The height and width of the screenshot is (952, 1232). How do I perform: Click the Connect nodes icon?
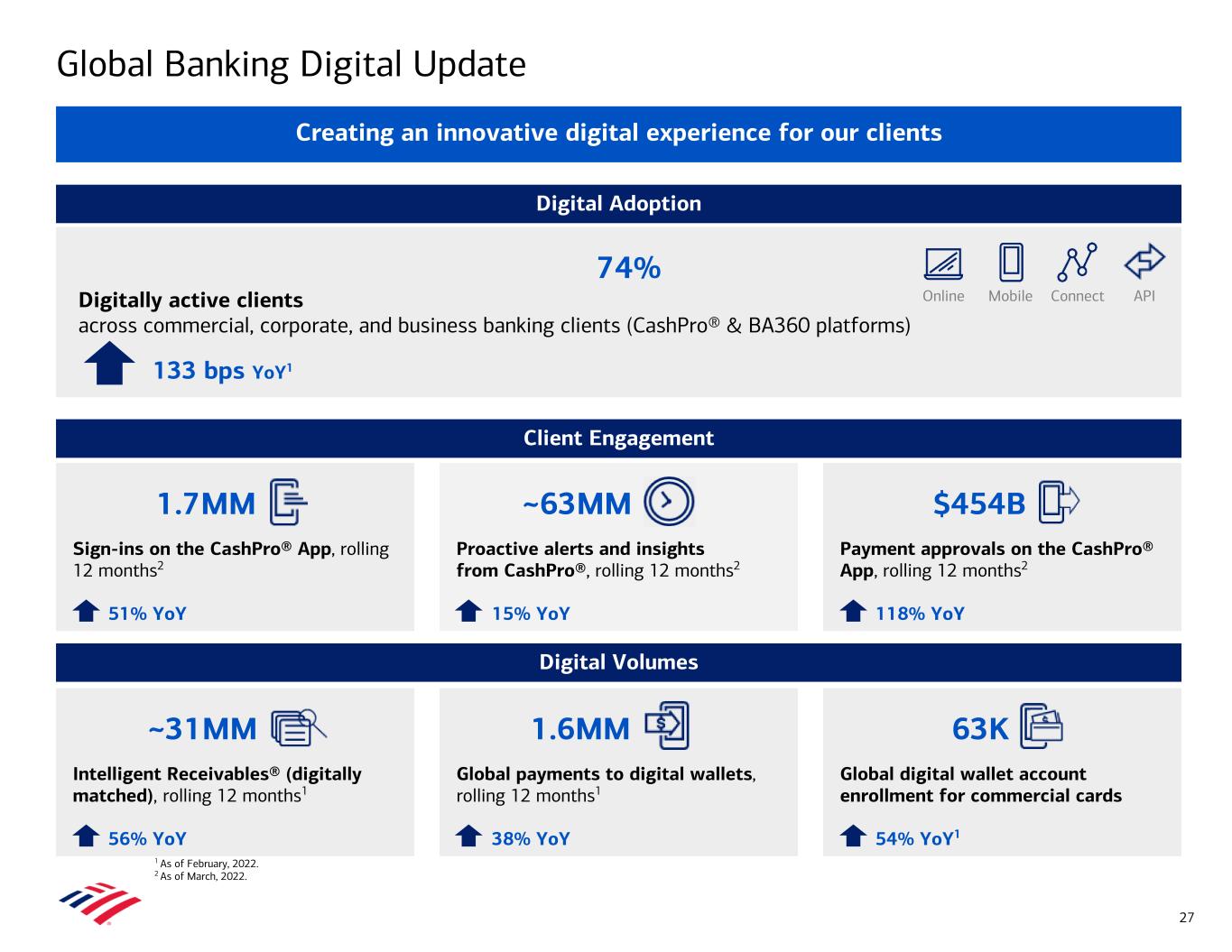1077,262
